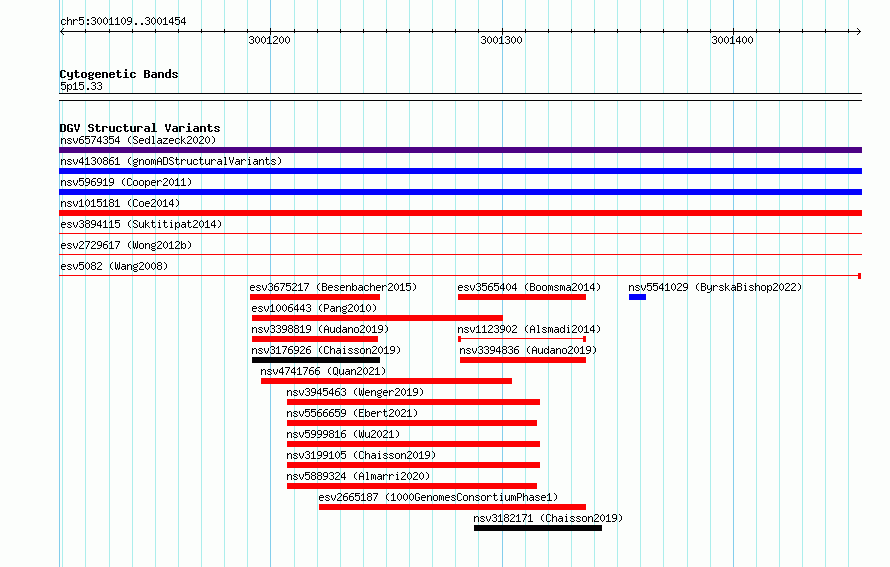Click the Cytogenetic Bands track title
The width and height of the screenshot is (890, 567).
(119, 74)
